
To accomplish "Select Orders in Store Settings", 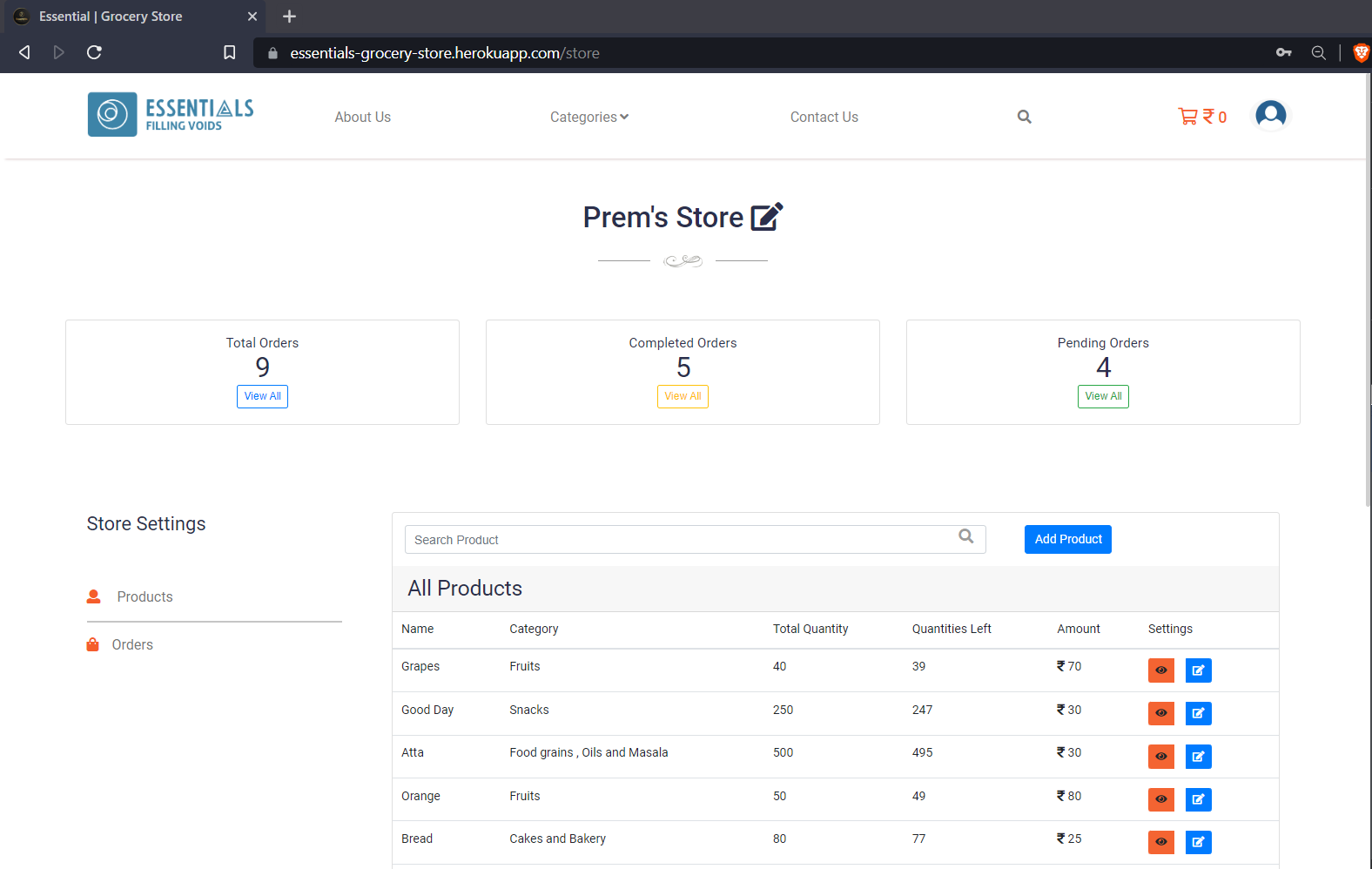I will 132,644.
